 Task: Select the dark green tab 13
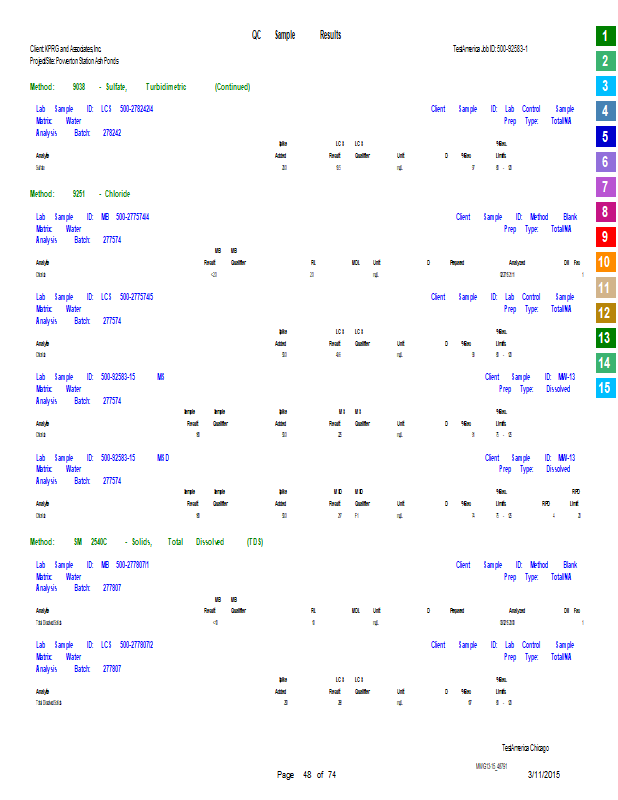click(604, 338)
